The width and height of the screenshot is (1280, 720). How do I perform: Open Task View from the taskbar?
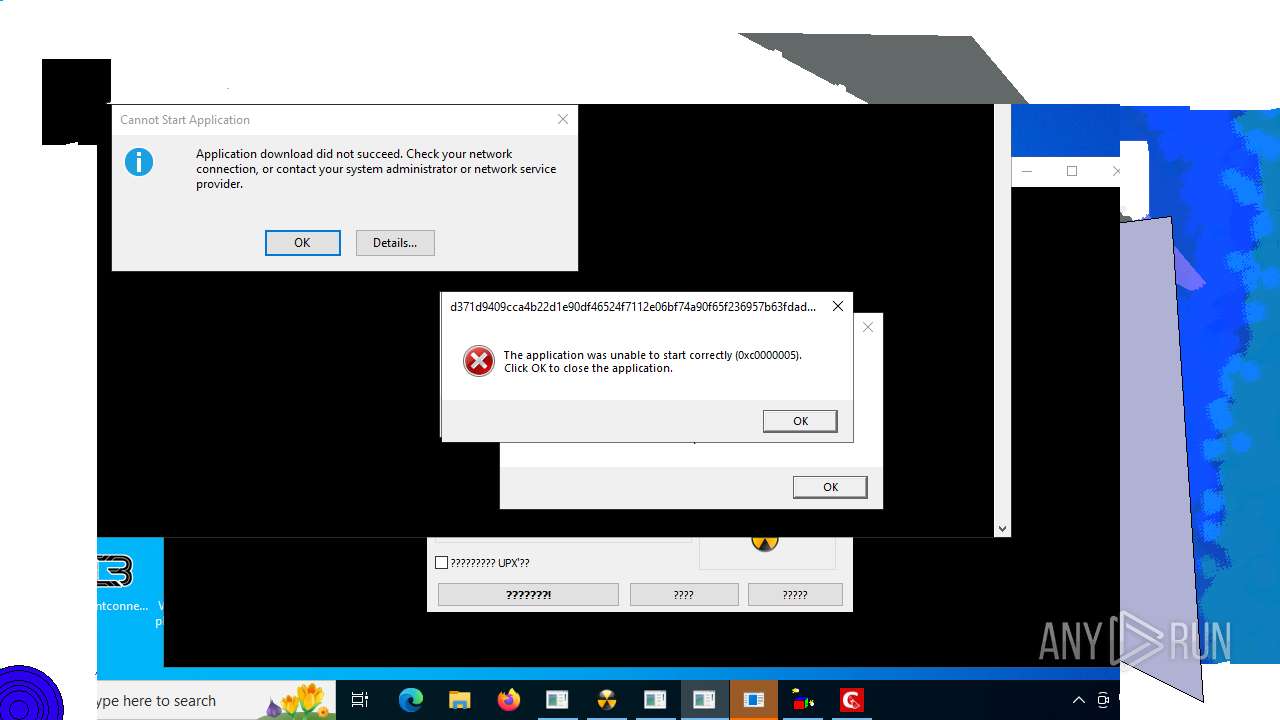360,701
